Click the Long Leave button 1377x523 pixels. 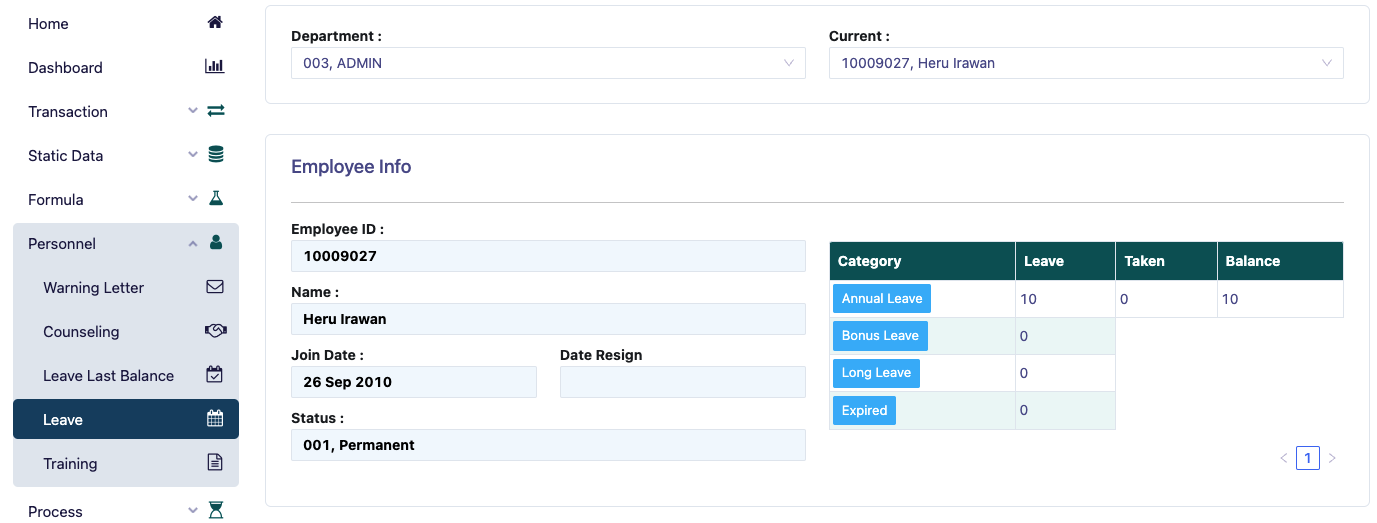point(876,373)
